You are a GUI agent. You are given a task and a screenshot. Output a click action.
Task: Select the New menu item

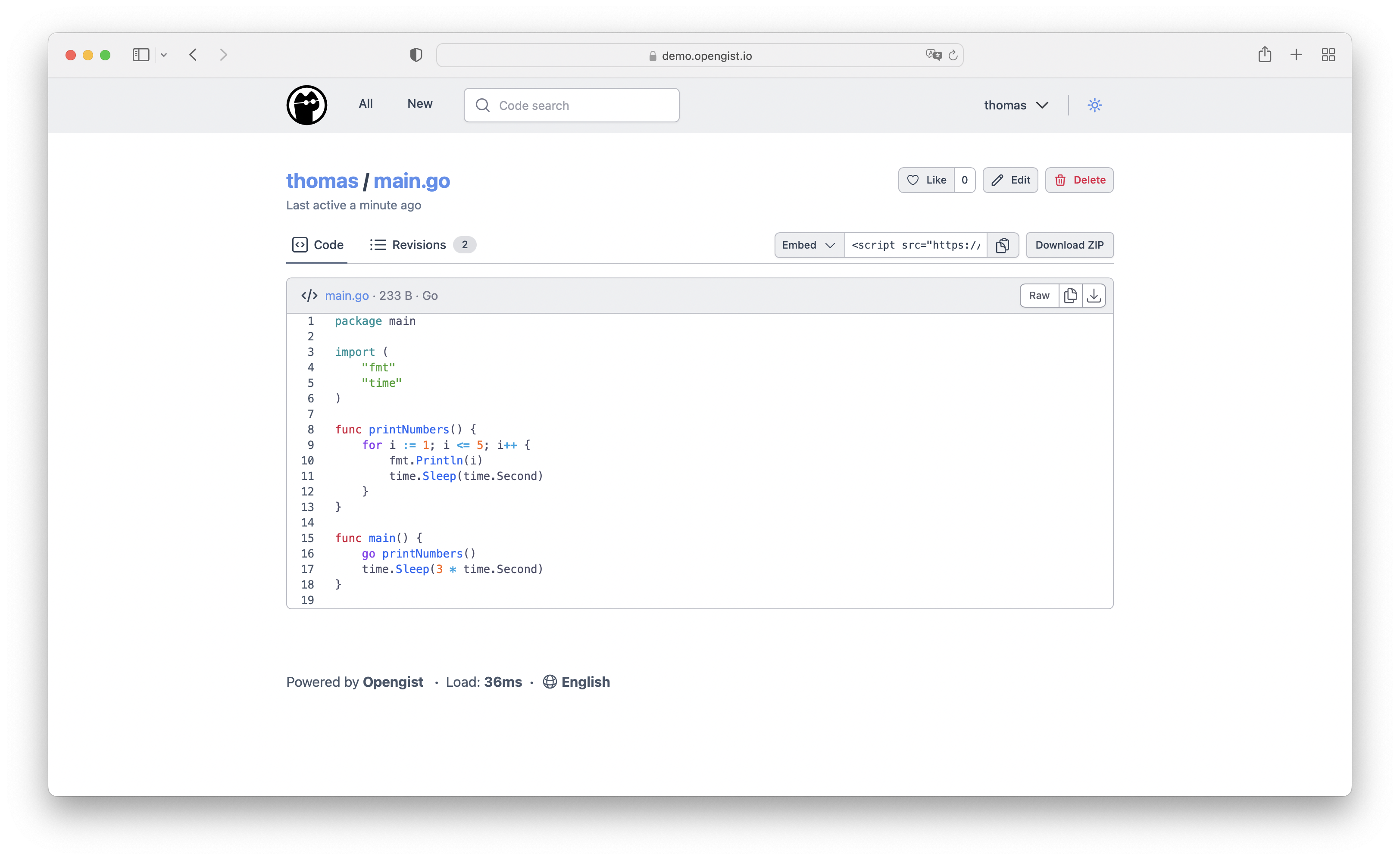[419, 103]
